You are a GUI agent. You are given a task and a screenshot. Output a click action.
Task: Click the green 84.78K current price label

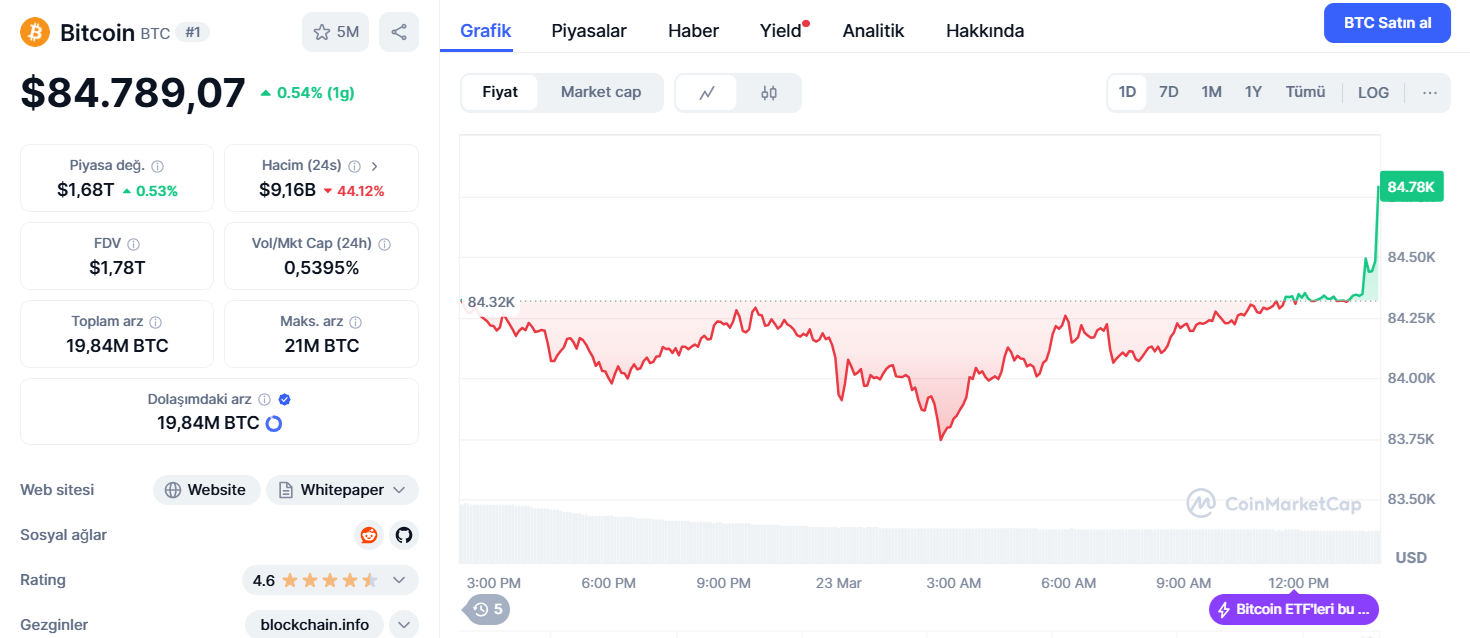tap(1411, 187)
